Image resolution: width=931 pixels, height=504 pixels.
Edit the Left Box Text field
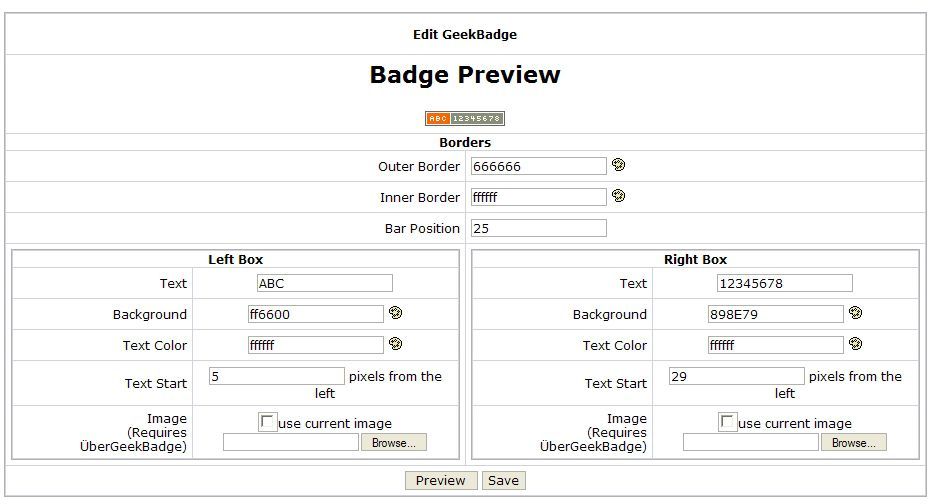324,283
